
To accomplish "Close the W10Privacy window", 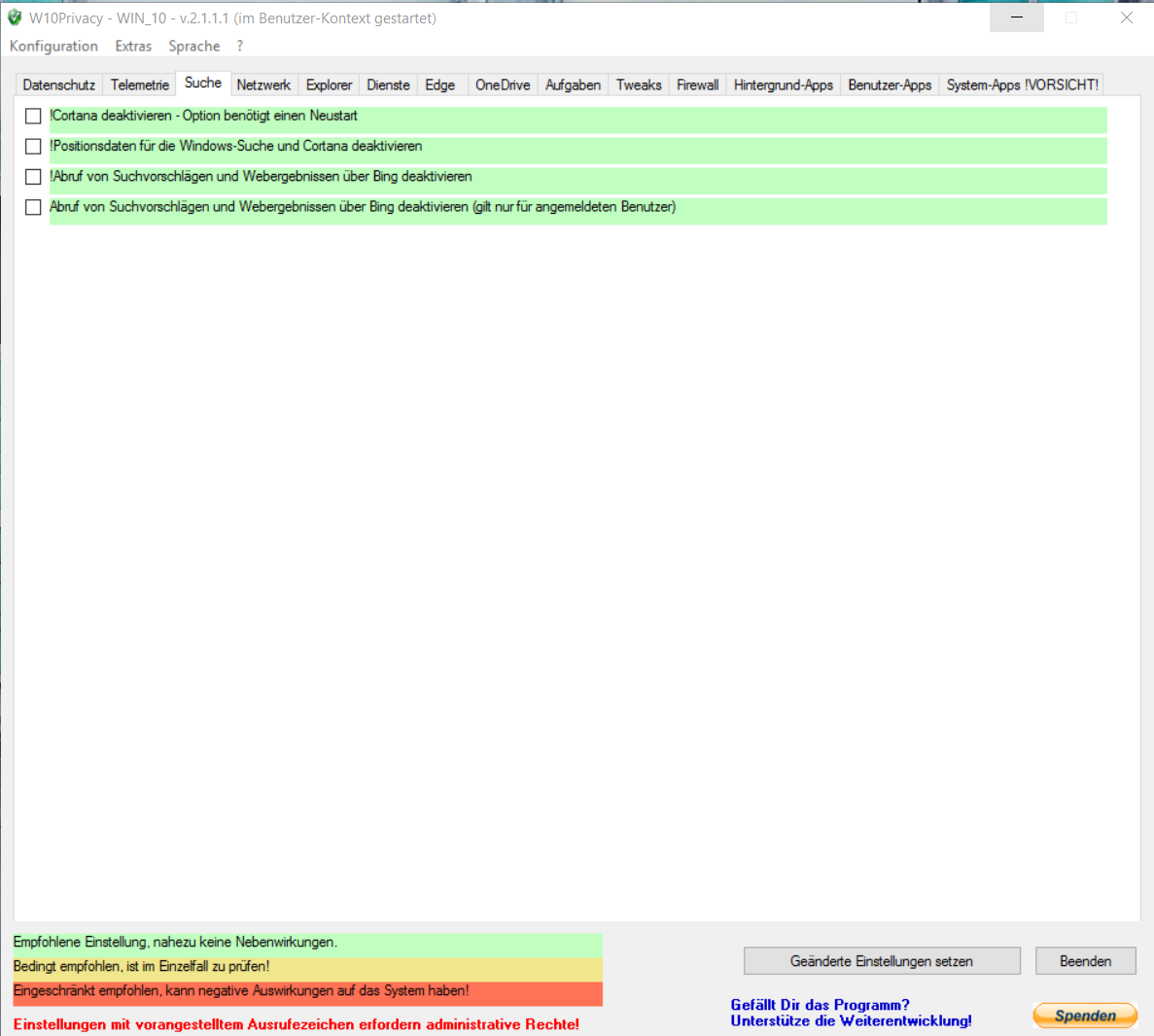I will [x=1126, y=17].
